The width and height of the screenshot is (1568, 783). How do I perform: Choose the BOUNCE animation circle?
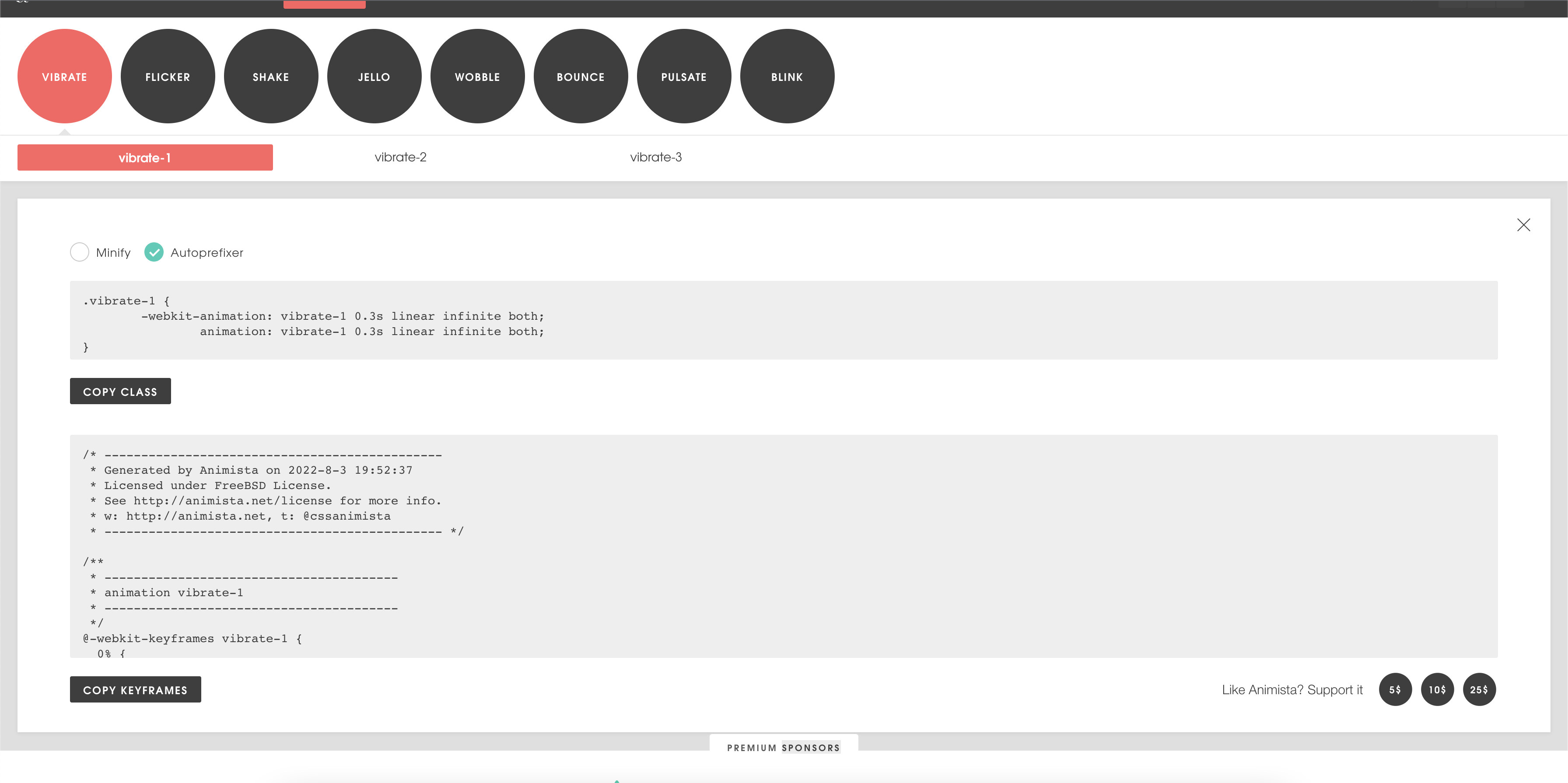[x=580, y=77]
